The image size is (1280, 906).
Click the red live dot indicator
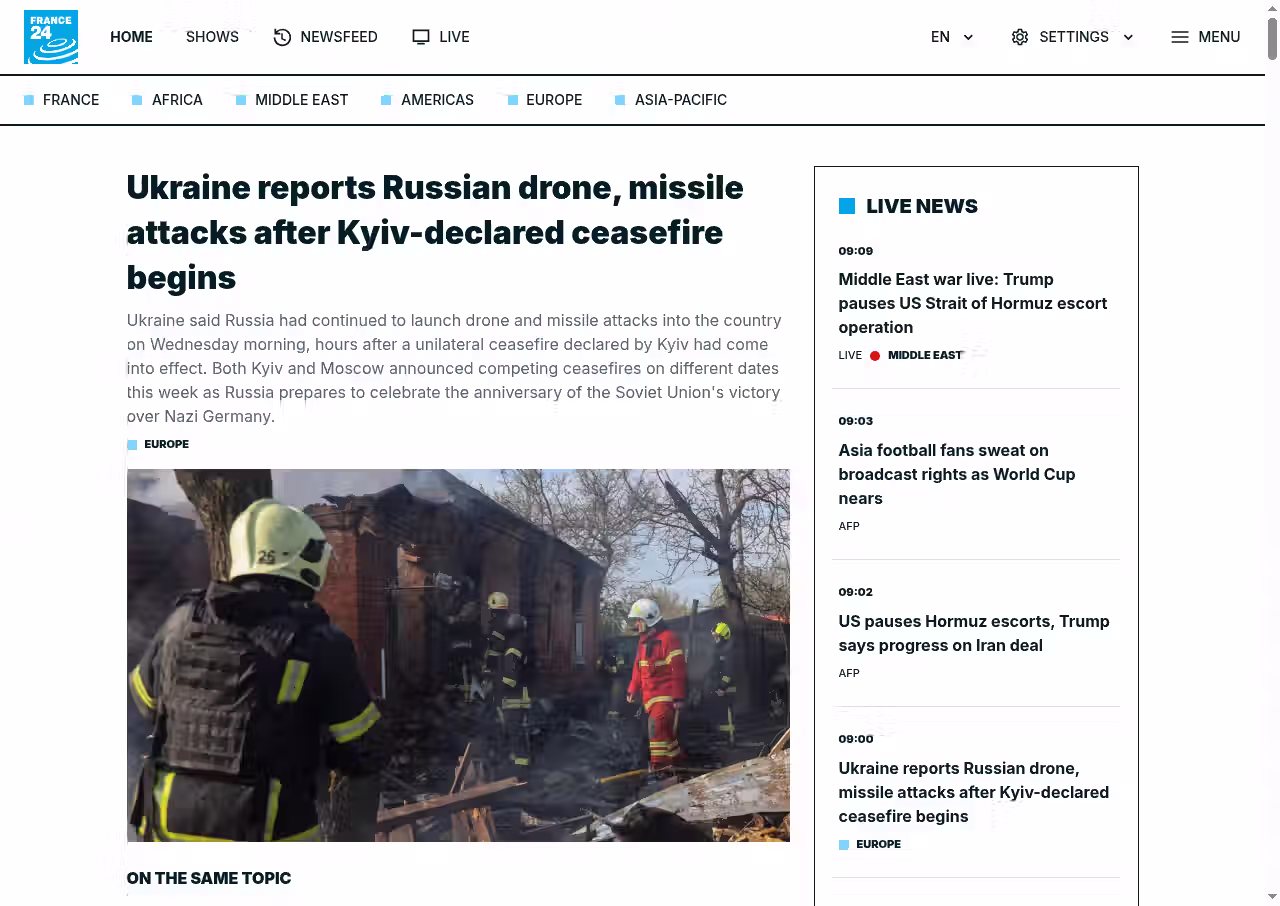(875, 356)
